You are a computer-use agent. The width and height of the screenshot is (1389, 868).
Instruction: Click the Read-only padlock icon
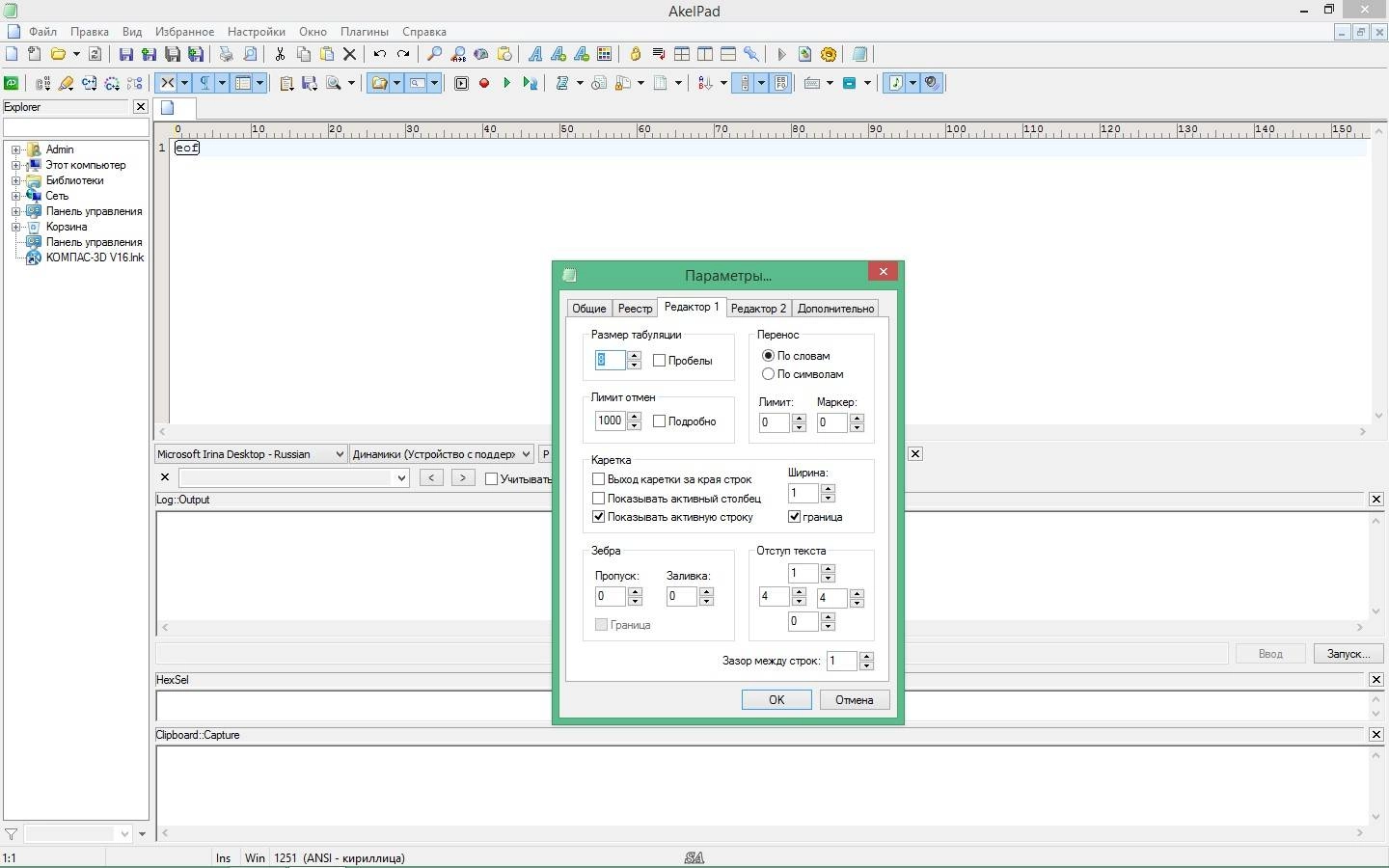click(636, 54)
